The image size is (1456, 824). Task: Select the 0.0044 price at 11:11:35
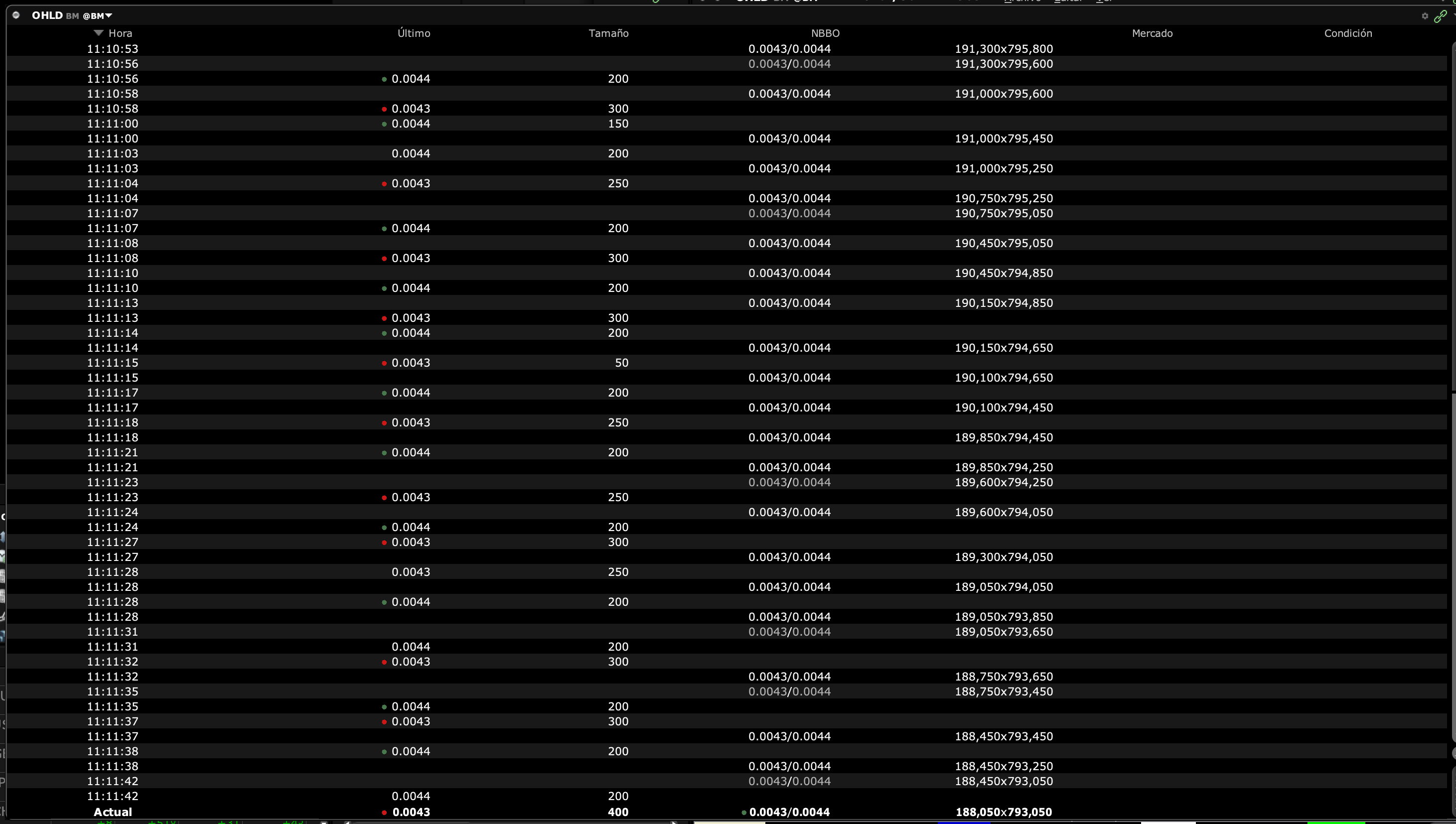pyautogui.click(x=410, y=706)
